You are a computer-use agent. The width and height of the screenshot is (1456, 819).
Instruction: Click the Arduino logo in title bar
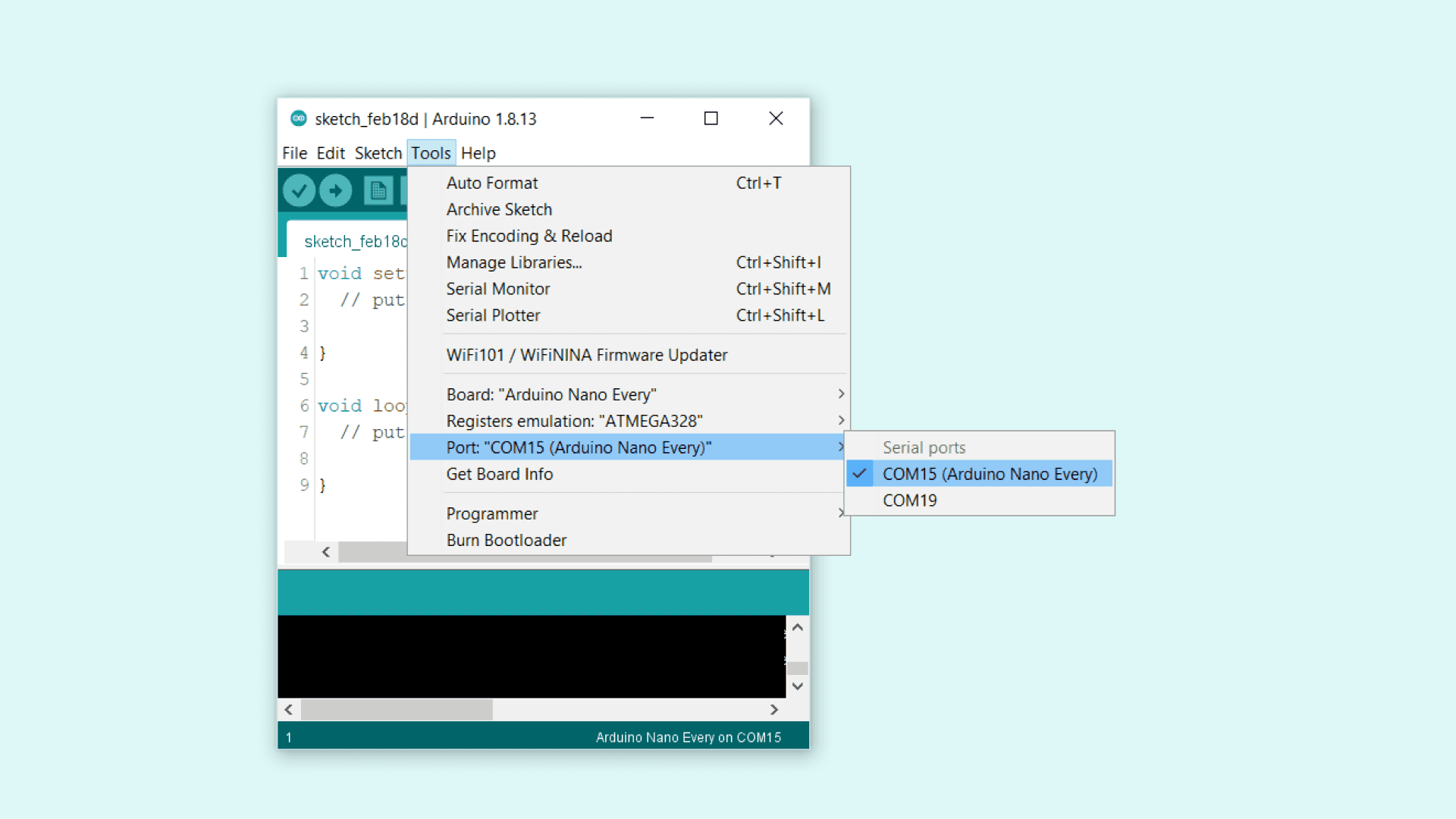299,118
